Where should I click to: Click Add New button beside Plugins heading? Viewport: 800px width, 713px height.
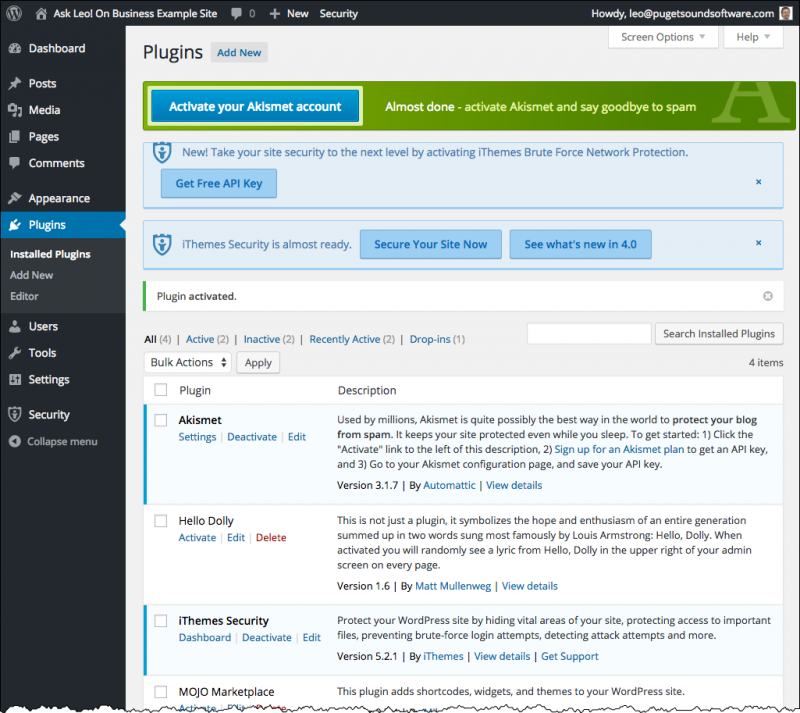(x=239, y=53)
